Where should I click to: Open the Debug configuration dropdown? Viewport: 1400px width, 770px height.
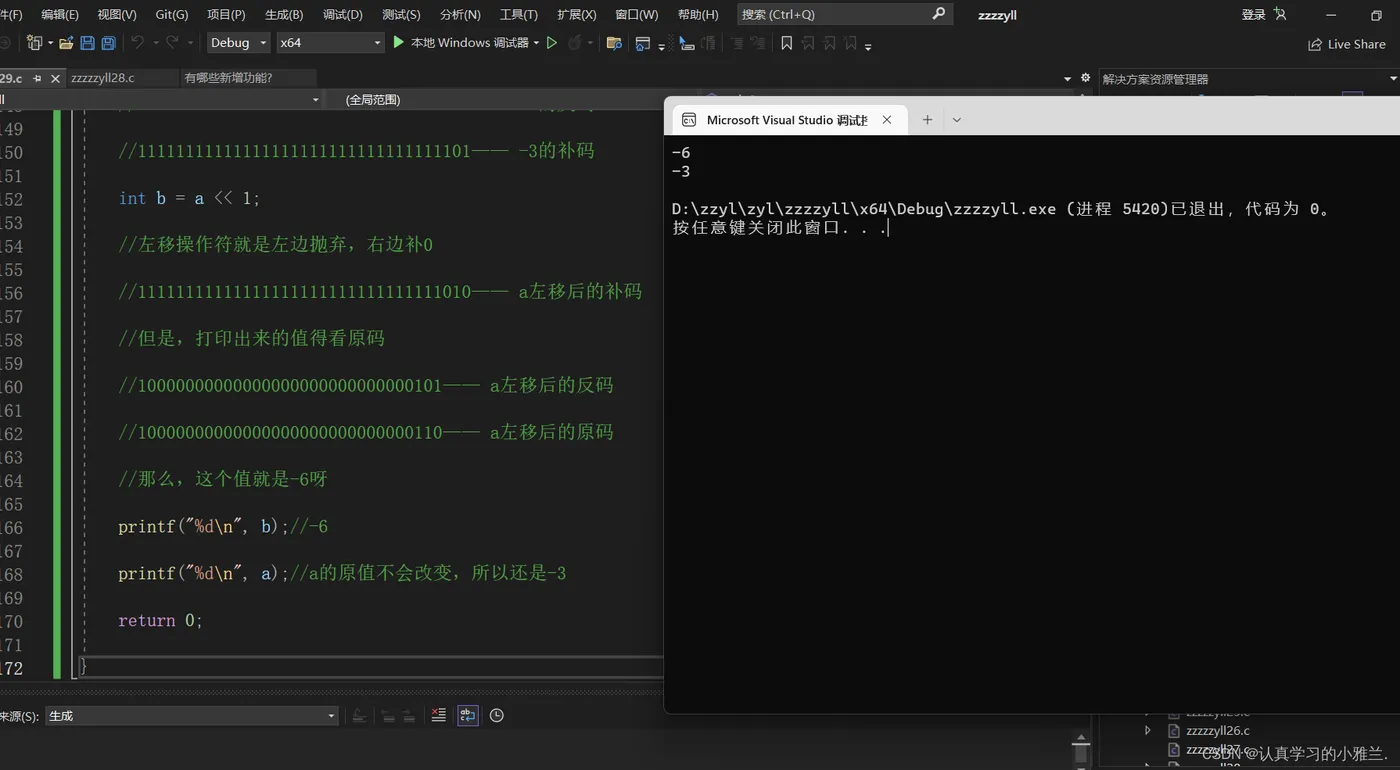238,43
